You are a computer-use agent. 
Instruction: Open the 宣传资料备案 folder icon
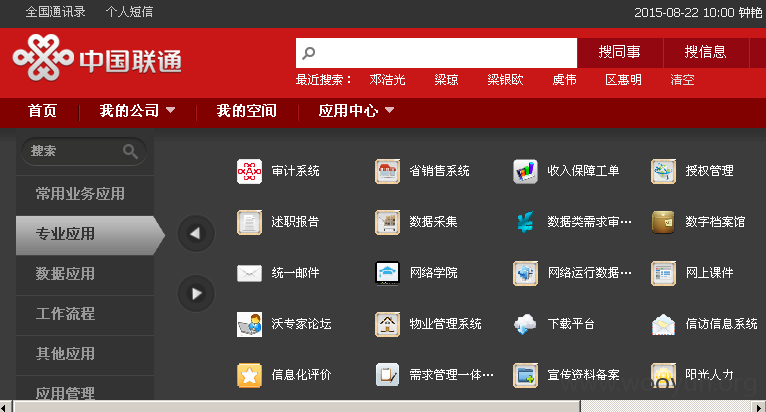pos(525,375)
